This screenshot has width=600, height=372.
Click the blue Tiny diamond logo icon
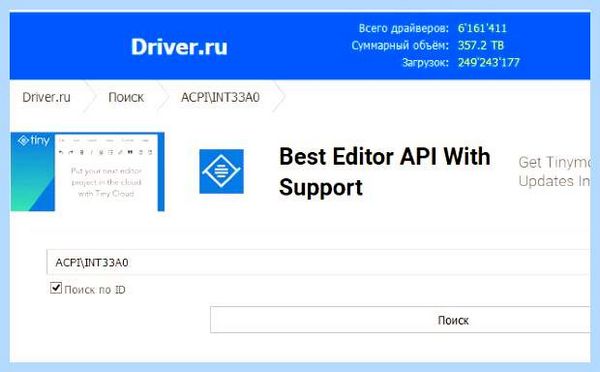[x=221, y=171]
